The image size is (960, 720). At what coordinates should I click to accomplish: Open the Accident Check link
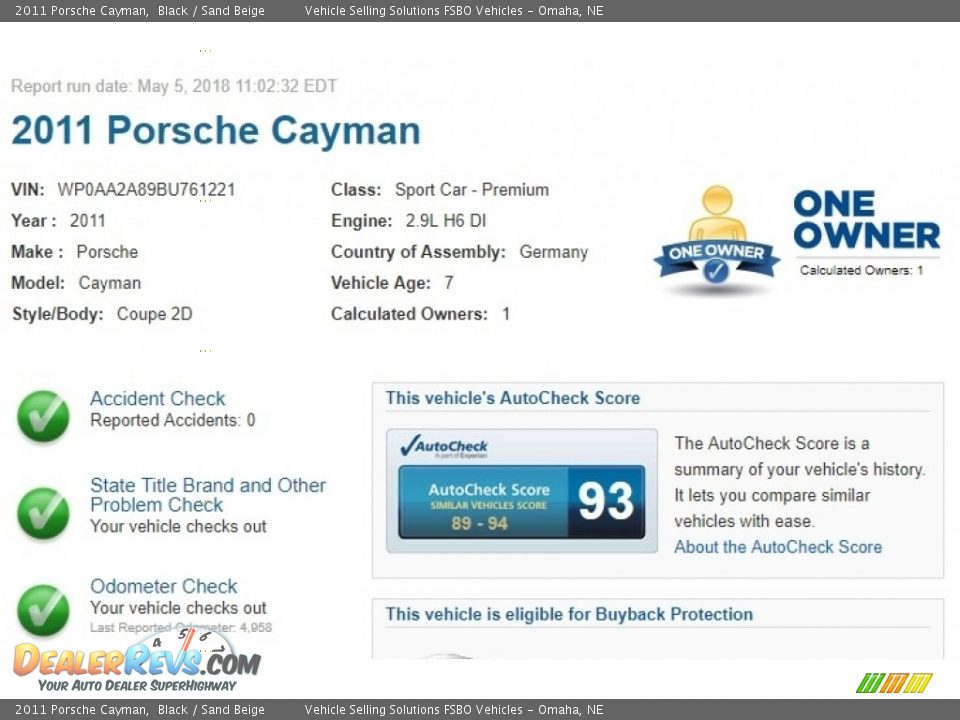point(157,399)
